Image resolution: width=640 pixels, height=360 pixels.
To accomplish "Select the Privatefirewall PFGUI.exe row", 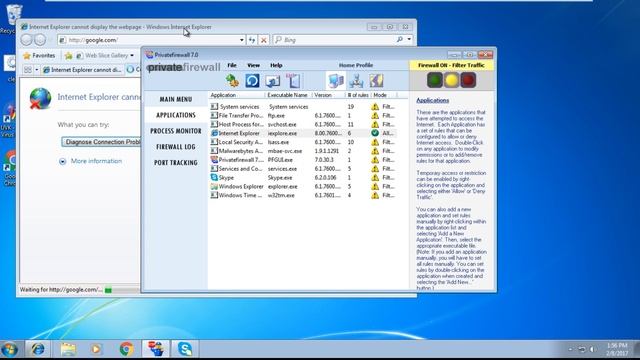I will coord(303,160).
